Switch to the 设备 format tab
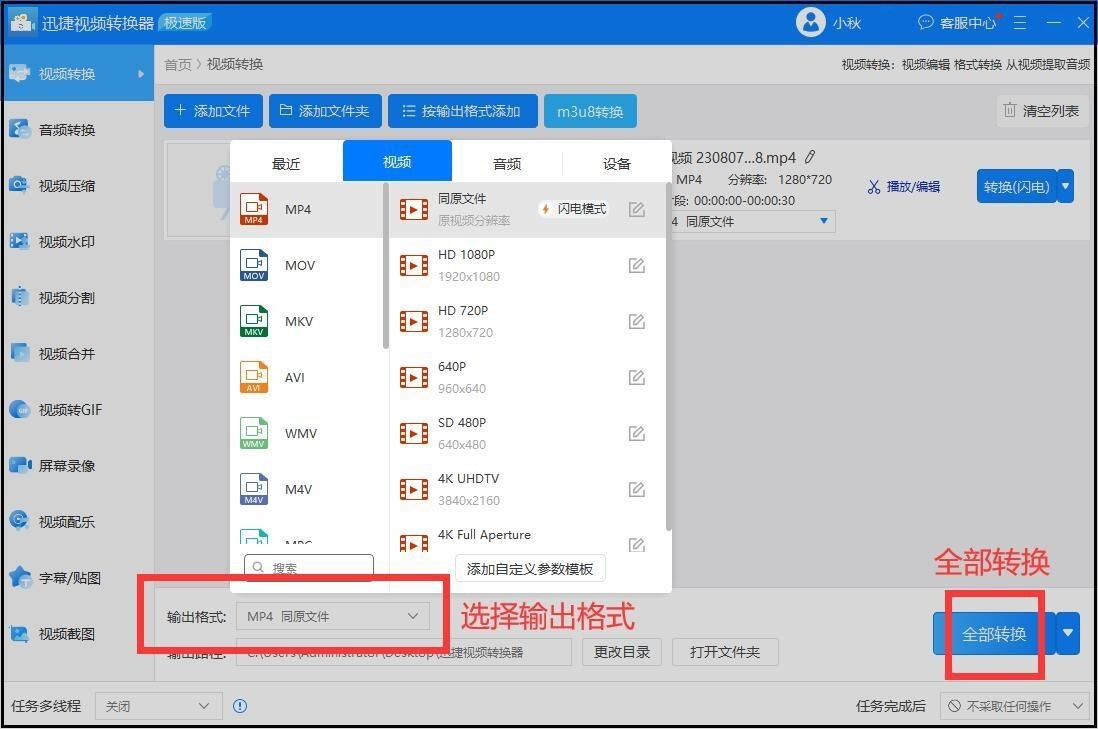 pyautogui.click(x=617, y=164)
